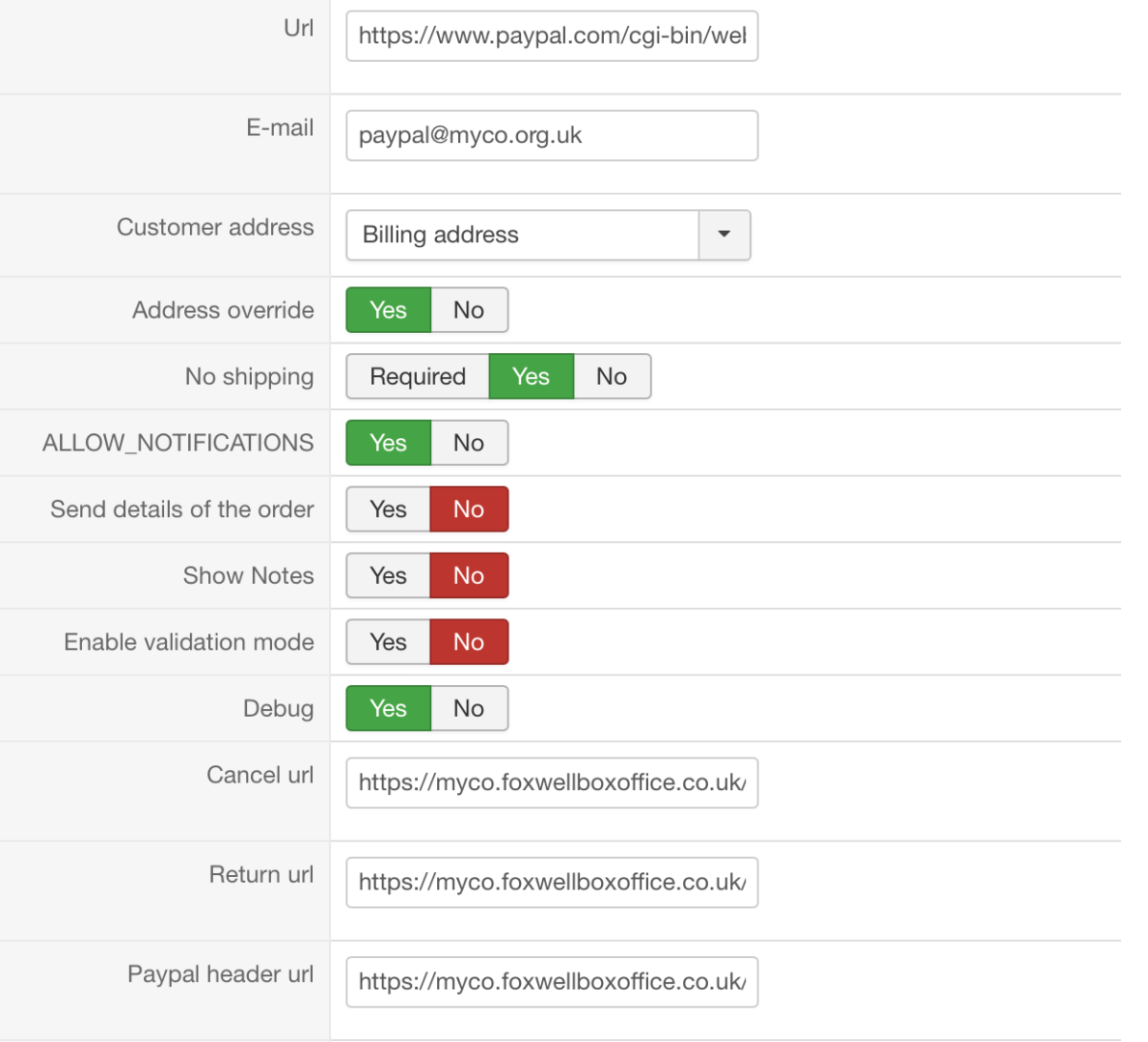This screenshot has width=1148, height=1042.
Task: Click the Billing address select box
Action: pos(522,234)
